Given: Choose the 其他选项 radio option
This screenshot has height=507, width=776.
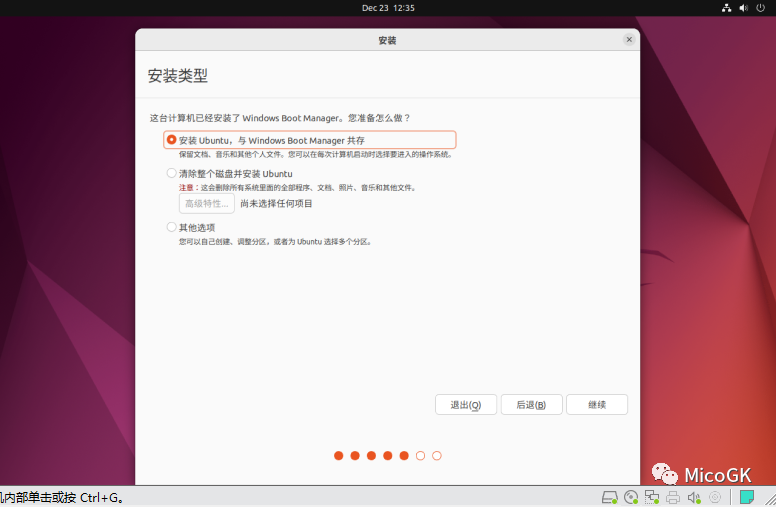Looking at the screenshot, I should coord(191,227).
